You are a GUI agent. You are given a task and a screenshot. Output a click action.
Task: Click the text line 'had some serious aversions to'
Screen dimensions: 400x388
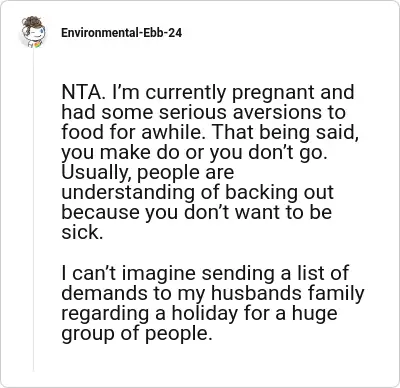tap(203, 112)
